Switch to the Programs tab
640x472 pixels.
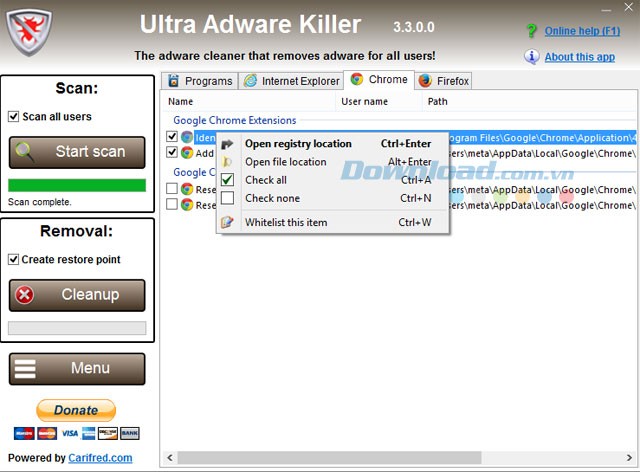click(x=200, y=81)
